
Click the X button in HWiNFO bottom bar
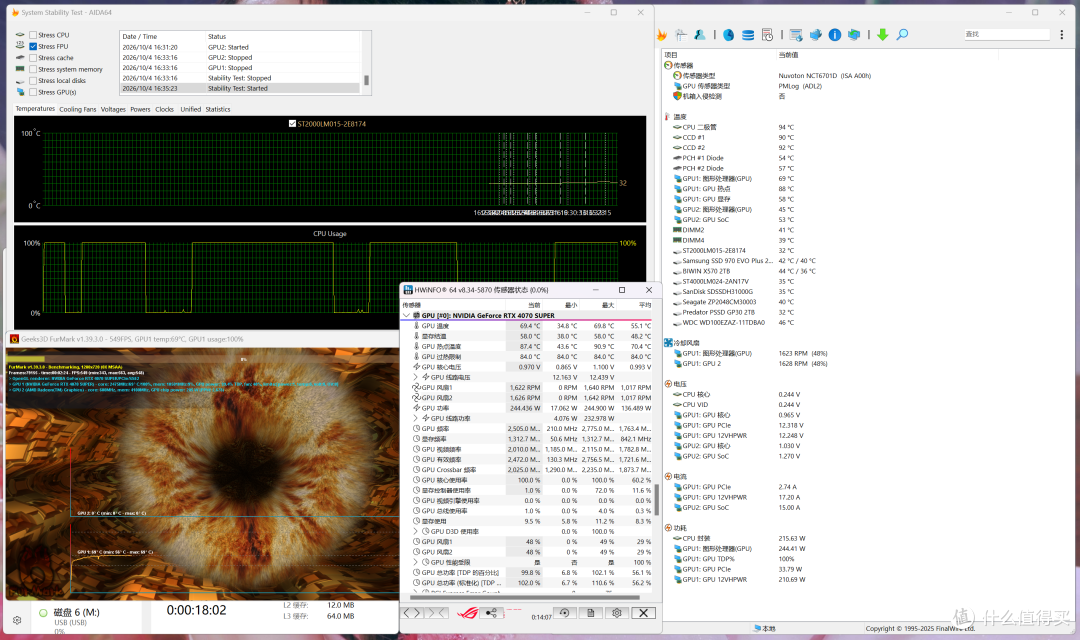(643, 612)
